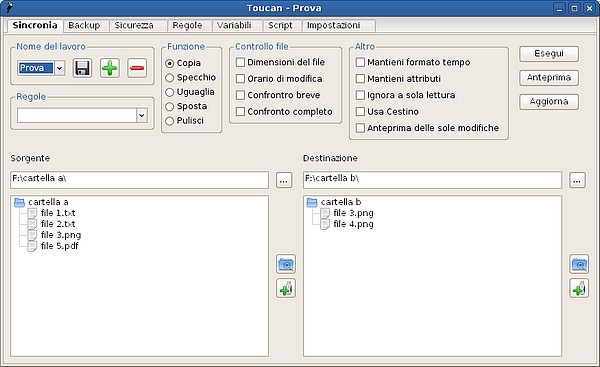
Task: Click the cartella a folder icon
Action: (x=19, y=202)
